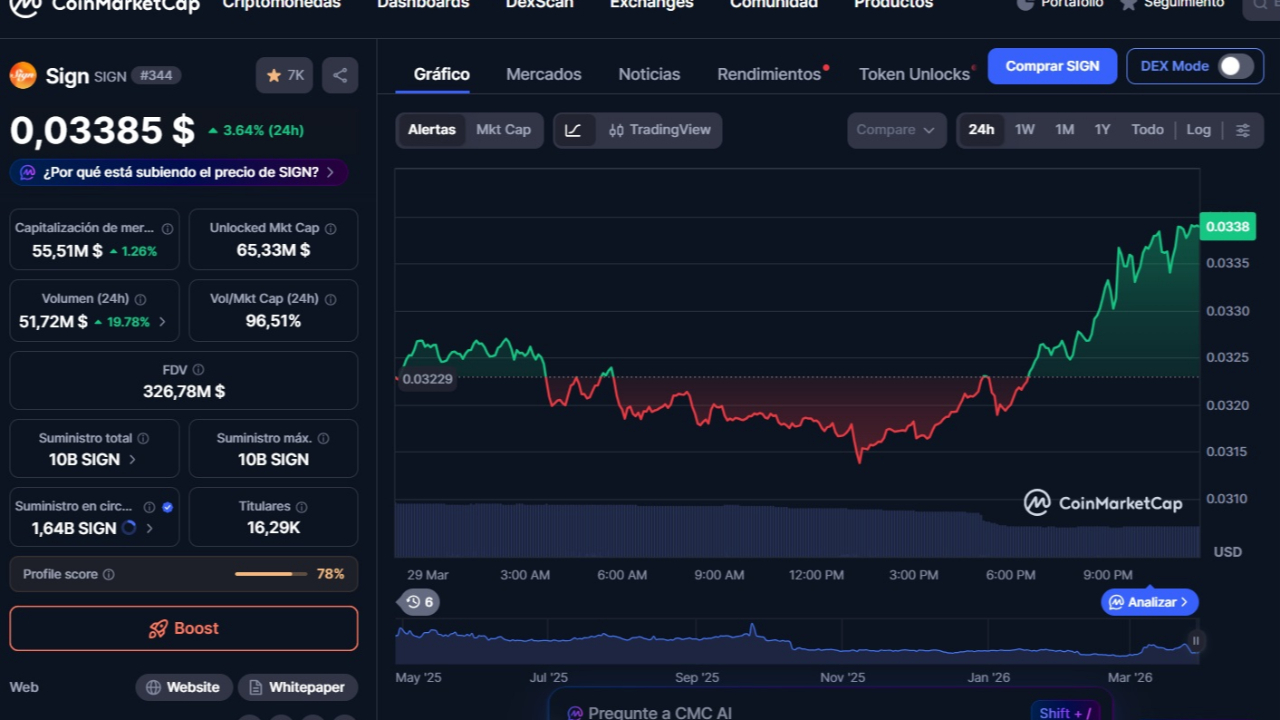Open the Dashboards menu
This screenshot has width=1280, height=720.
(x=423, y=4)
